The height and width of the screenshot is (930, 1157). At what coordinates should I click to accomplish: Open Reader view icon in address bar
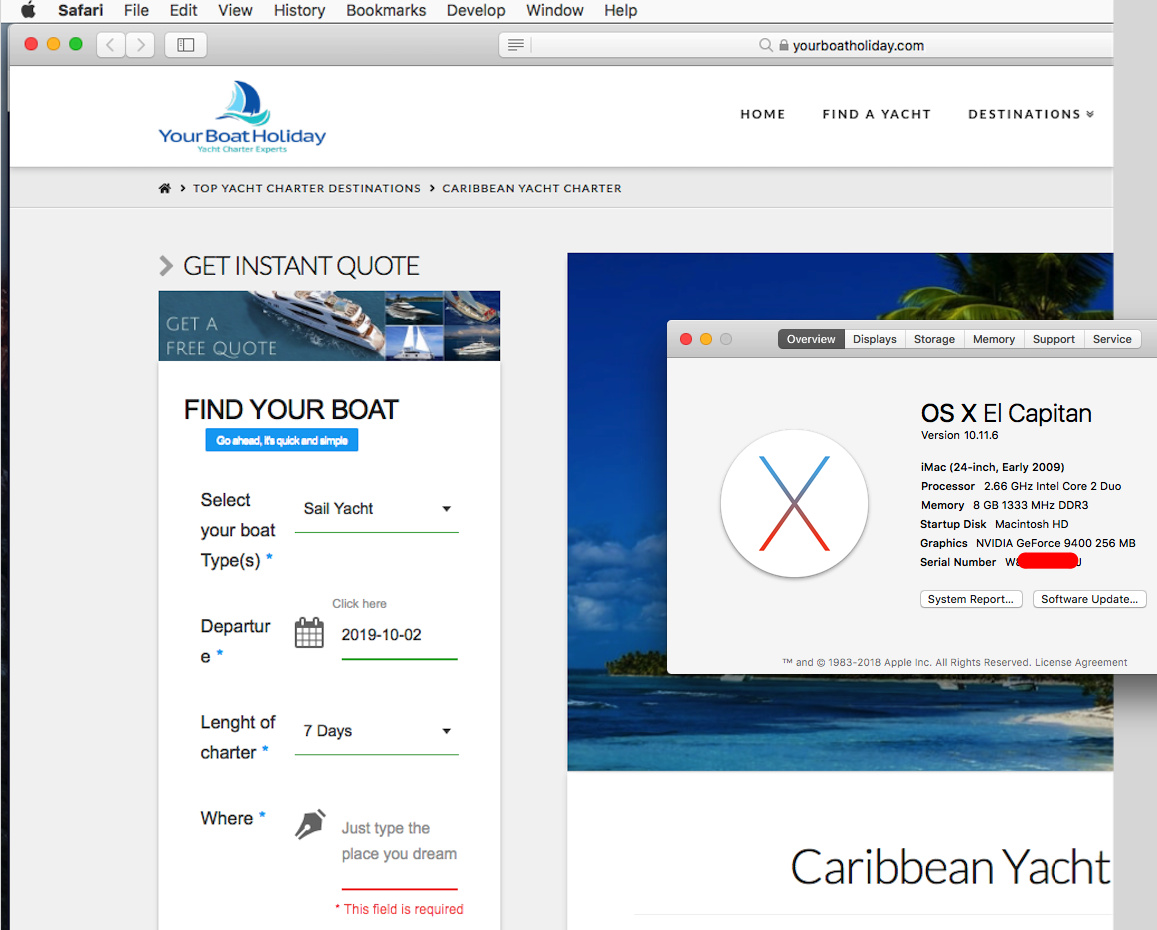pos(516,45)
